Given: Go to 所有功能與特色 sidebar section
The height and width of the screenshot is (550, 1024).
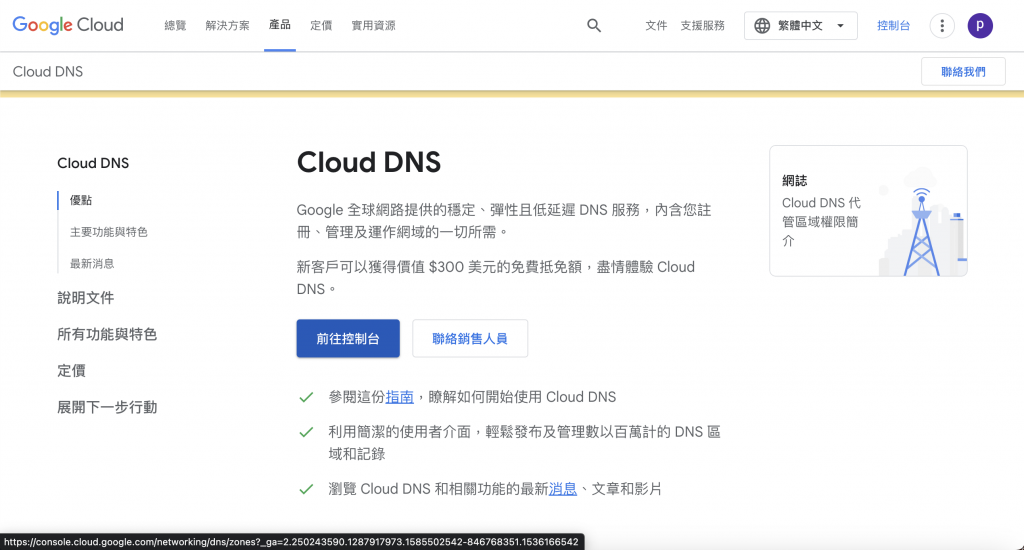Looking at the screenshot, I should 107,334.
